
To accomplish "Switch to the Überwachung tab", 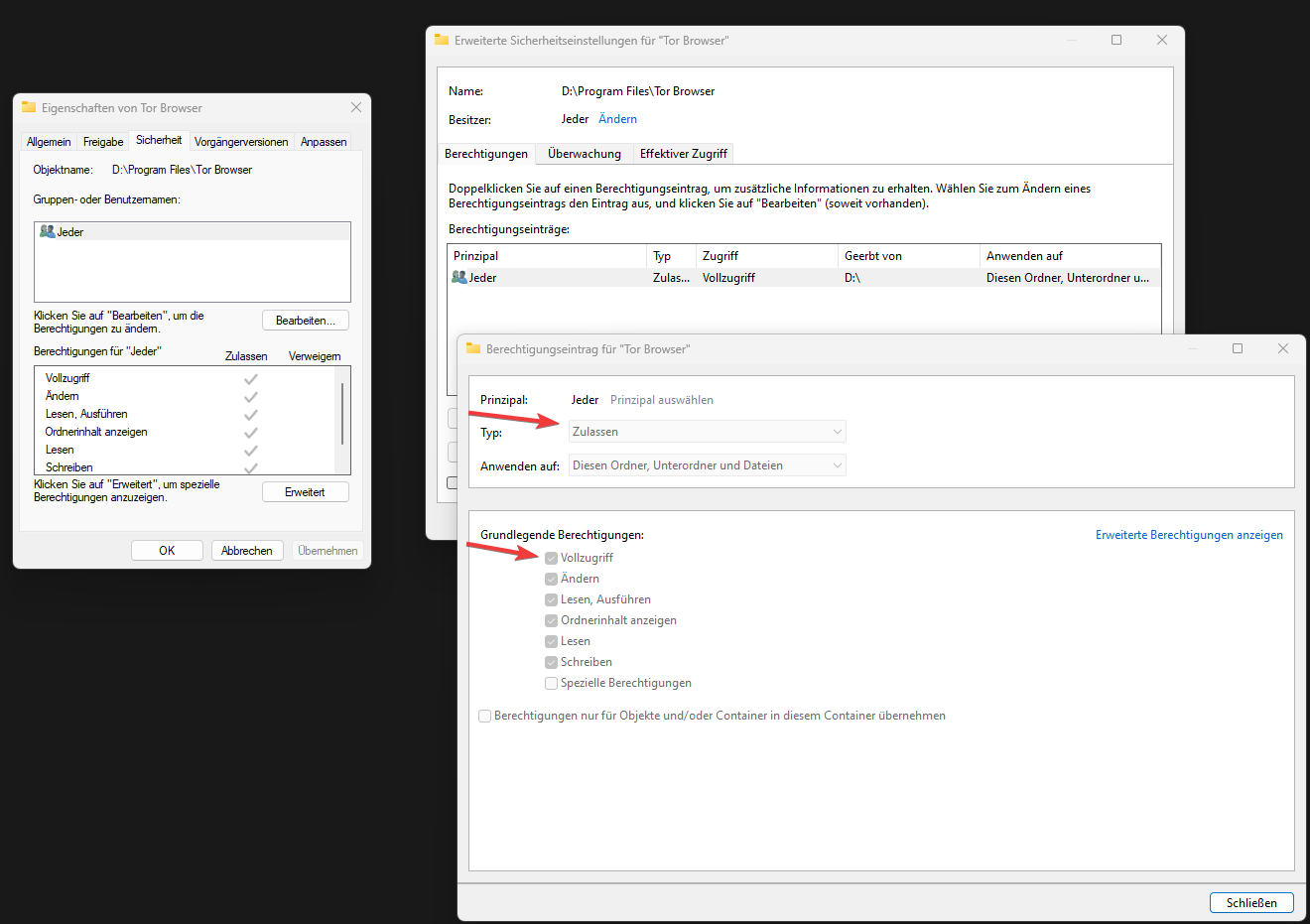I will point(585,154).
